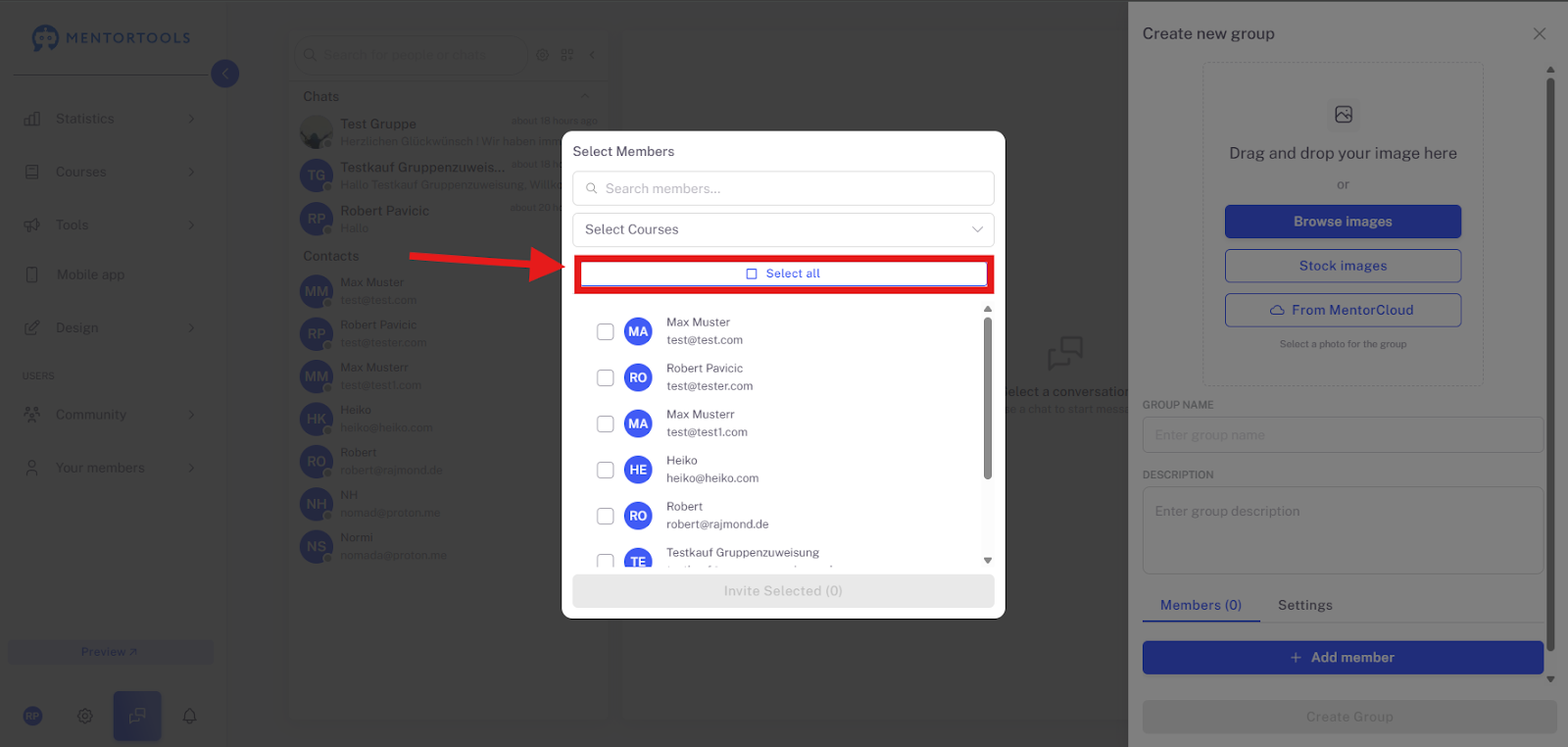Image resolution: width=1568 pixels, height=747 pixels.
Task: Click the member list scrollbar thumb
Action: point(988,398)
